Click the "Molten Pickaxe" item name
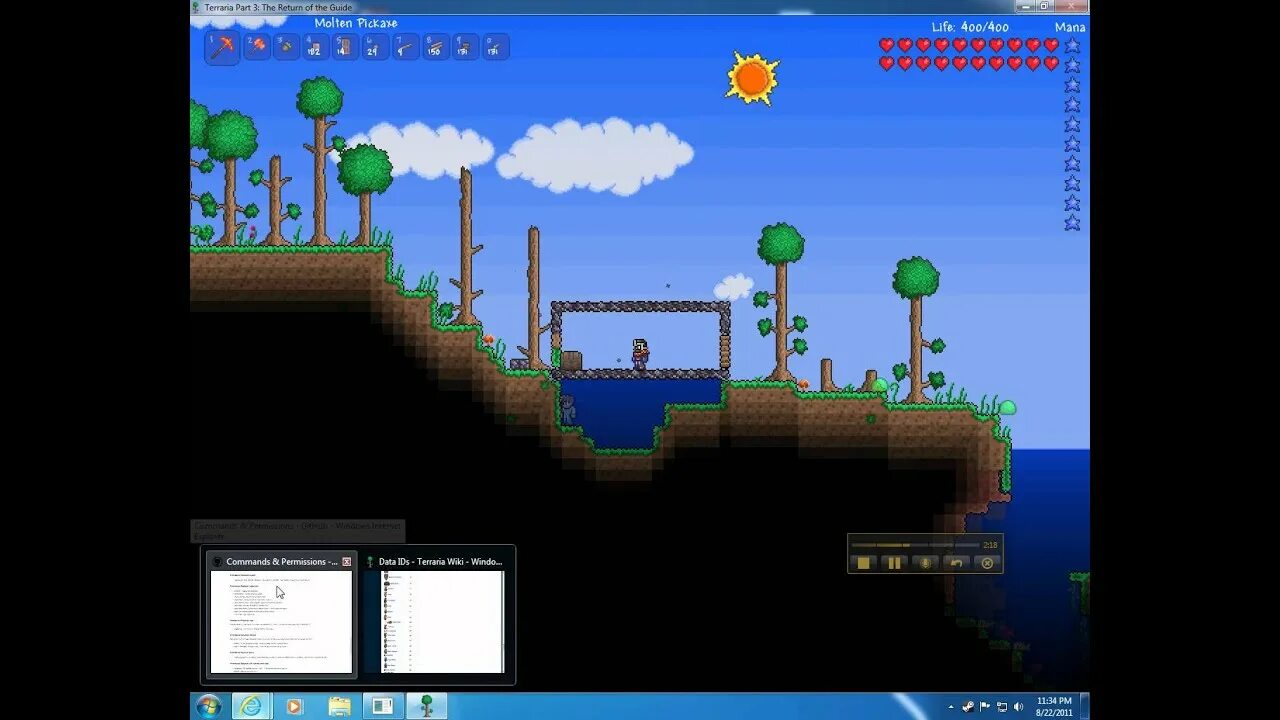Image resolution: width=1280 pixels, height=720 pixels. coord(356,23)
